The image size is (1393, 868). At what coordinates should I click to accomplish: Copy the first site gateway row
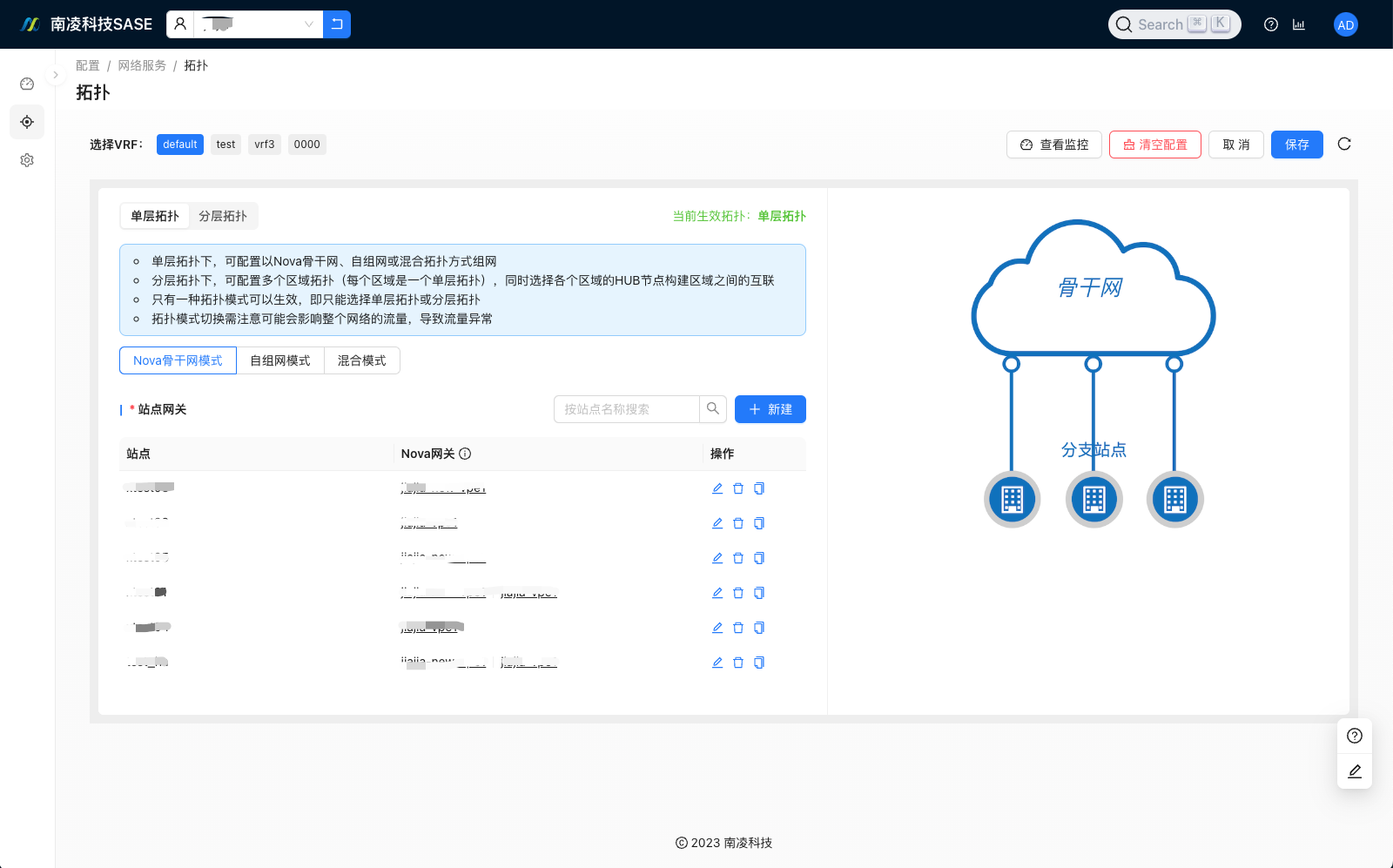pos(759,488)
